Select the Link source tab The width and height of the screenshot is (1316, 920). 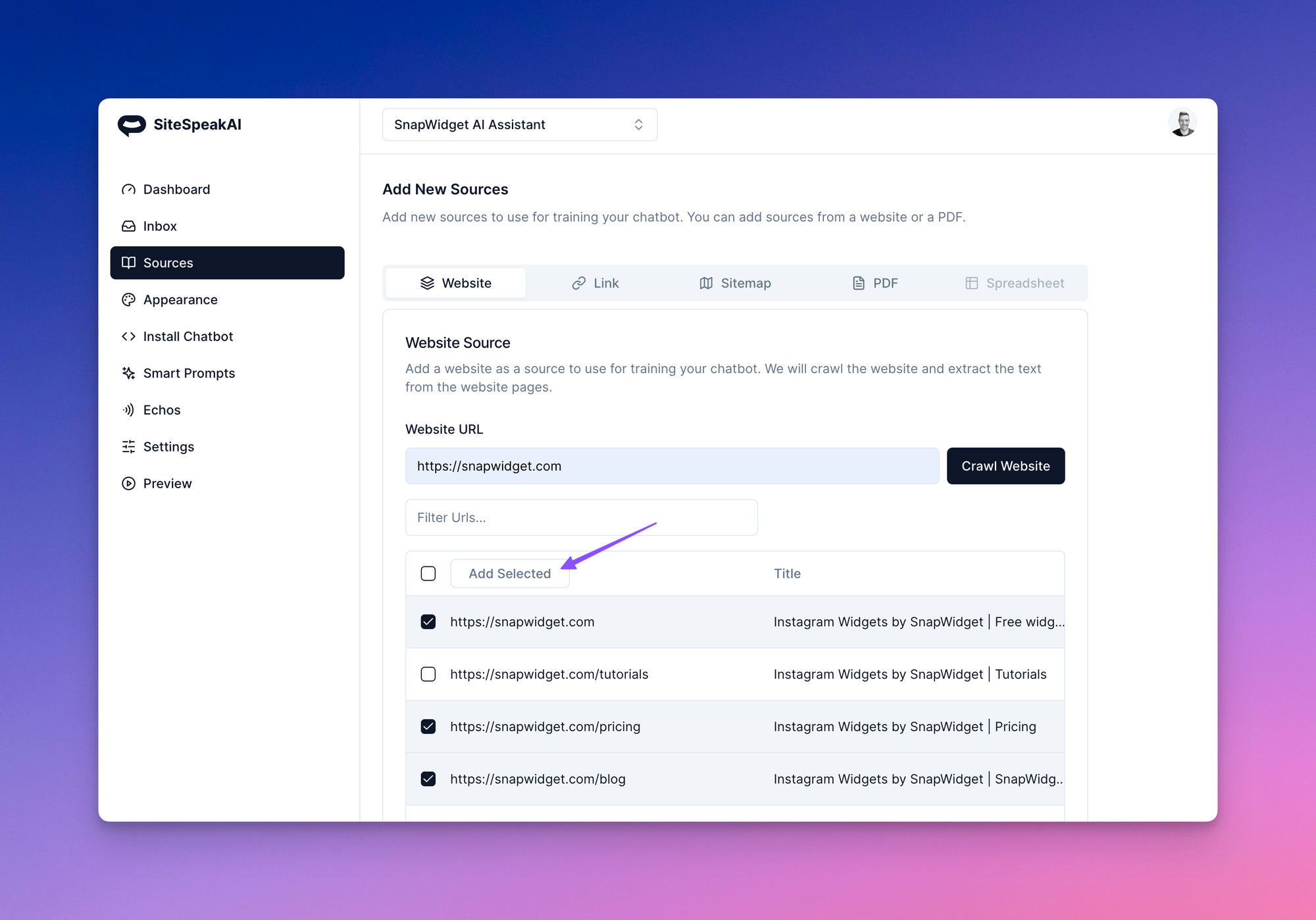tap(595, 284)
